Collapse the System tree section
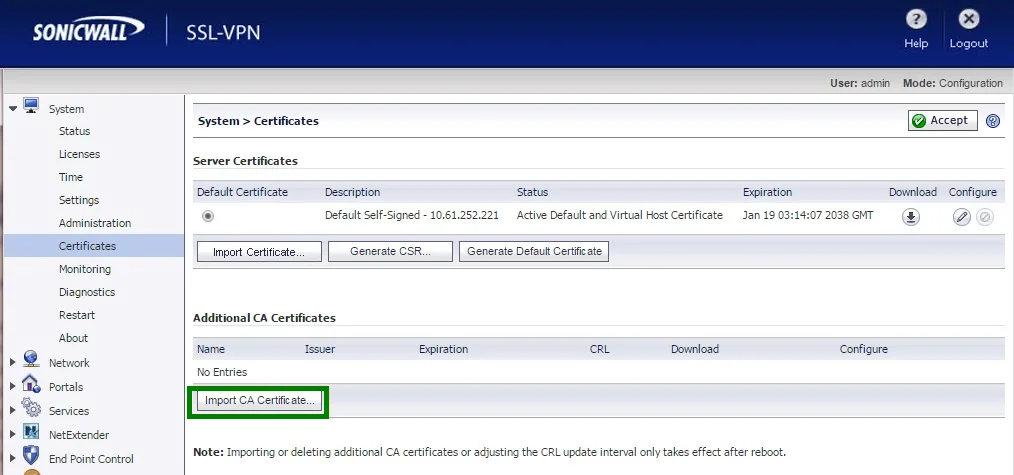 coord(13,108)
